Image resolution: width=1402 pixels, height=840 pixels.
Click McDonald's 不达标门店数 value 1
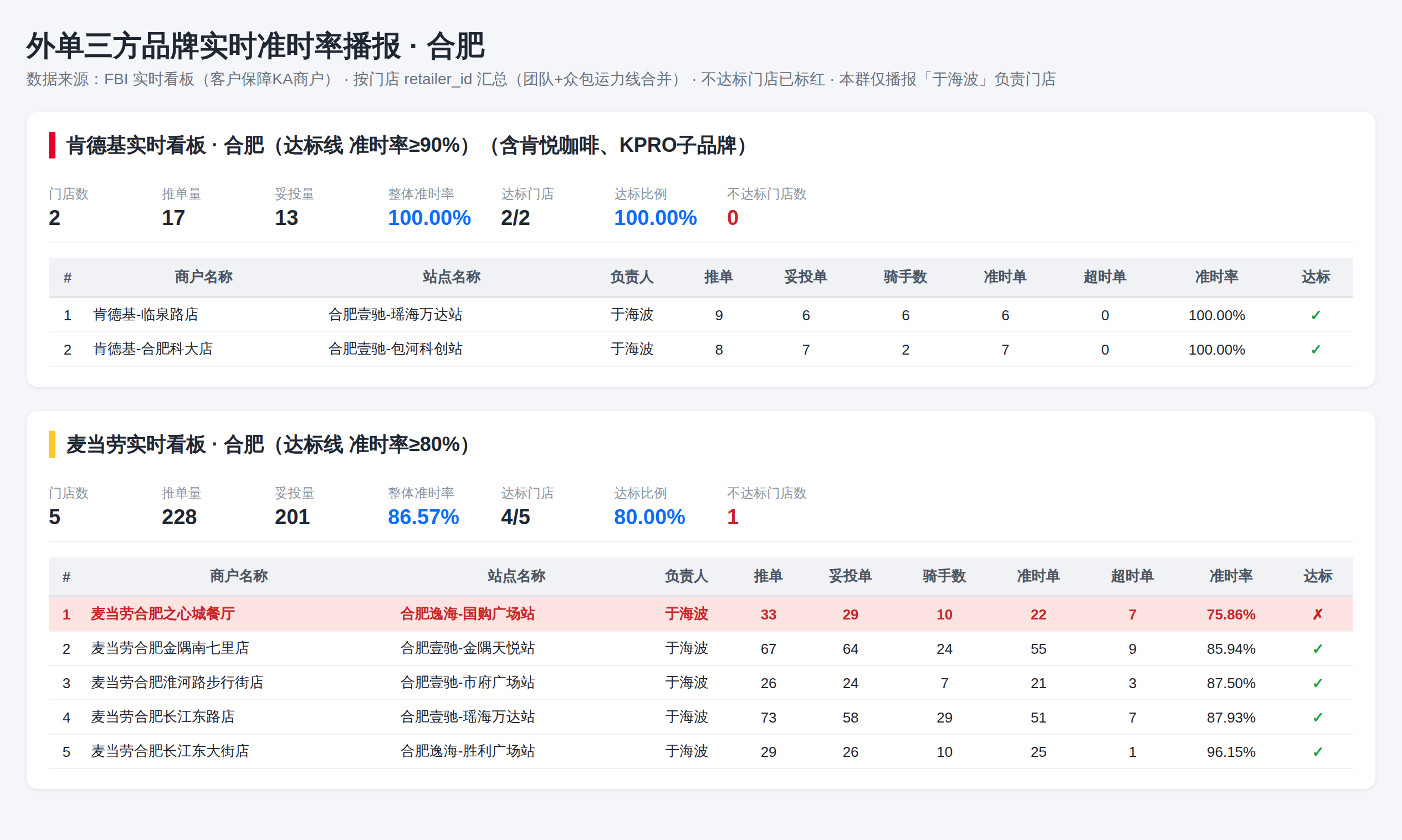pyautogui.click(x=733, y=517)
